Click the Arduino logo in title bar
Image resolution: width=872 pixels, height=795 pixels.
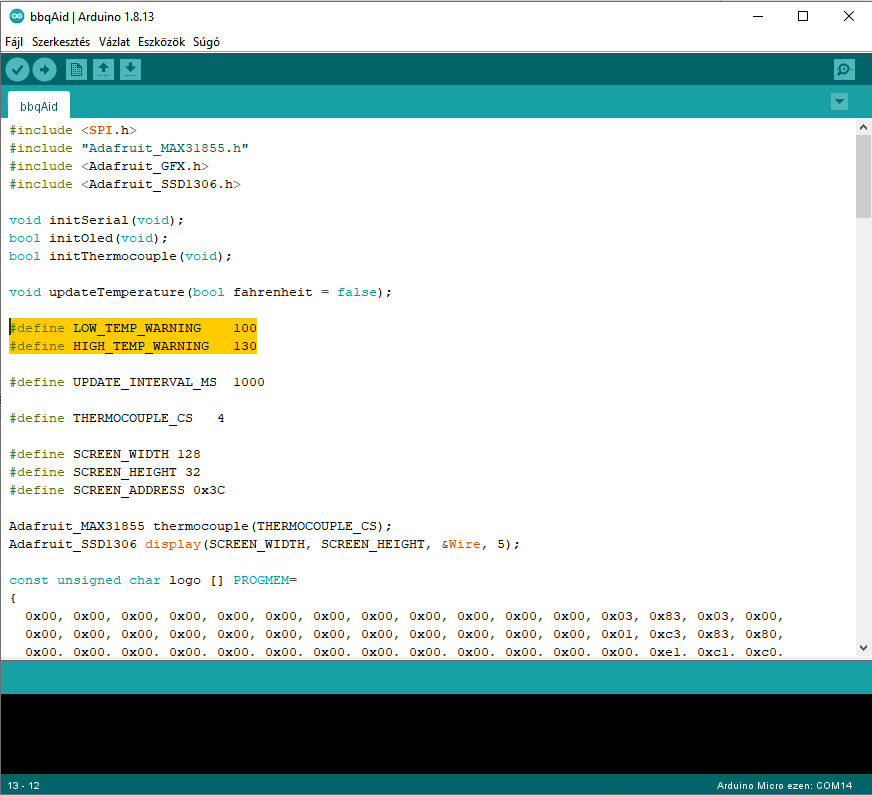17,16
